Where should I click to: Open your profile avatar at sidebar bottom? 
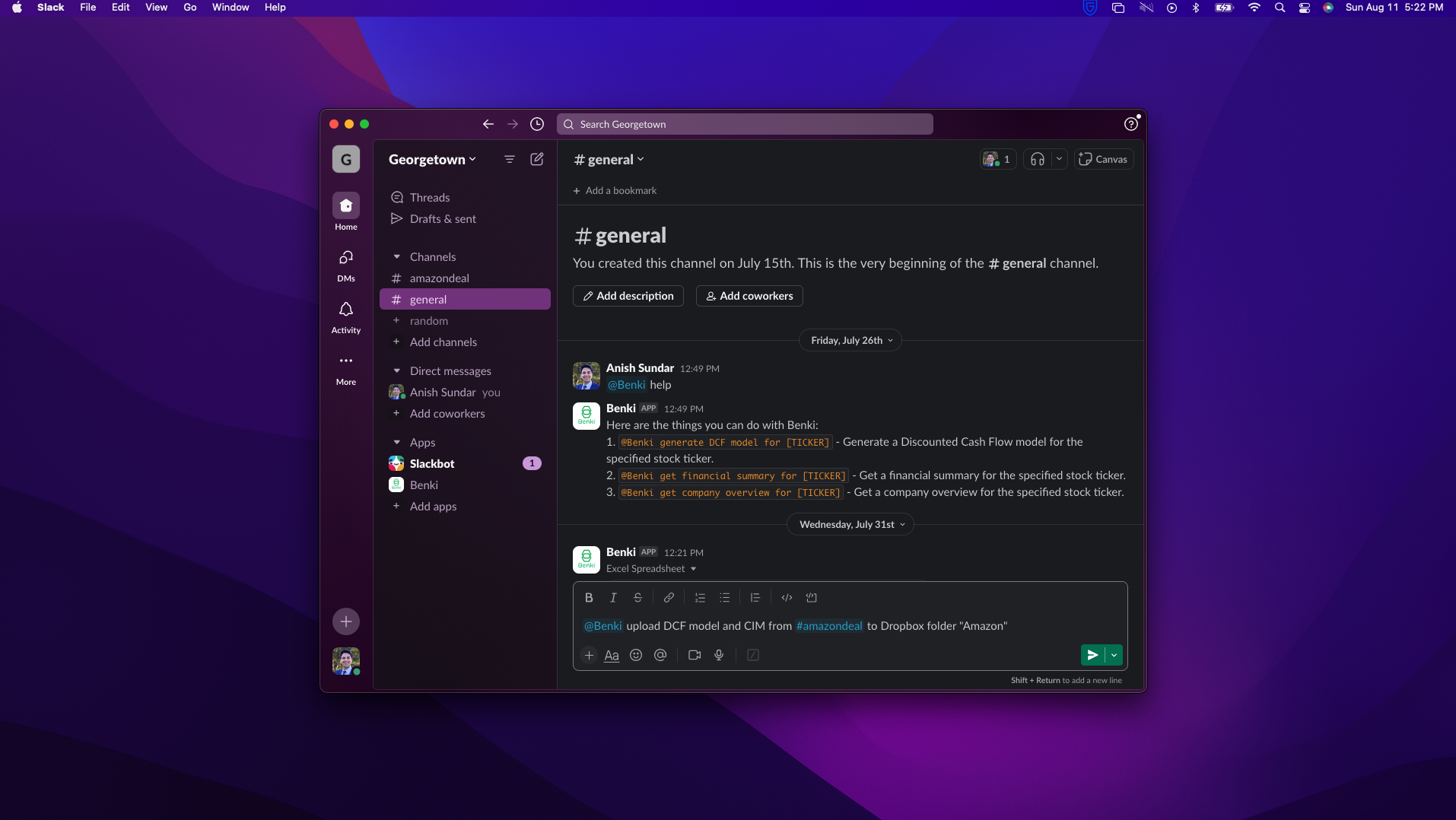tap(346, 661)
